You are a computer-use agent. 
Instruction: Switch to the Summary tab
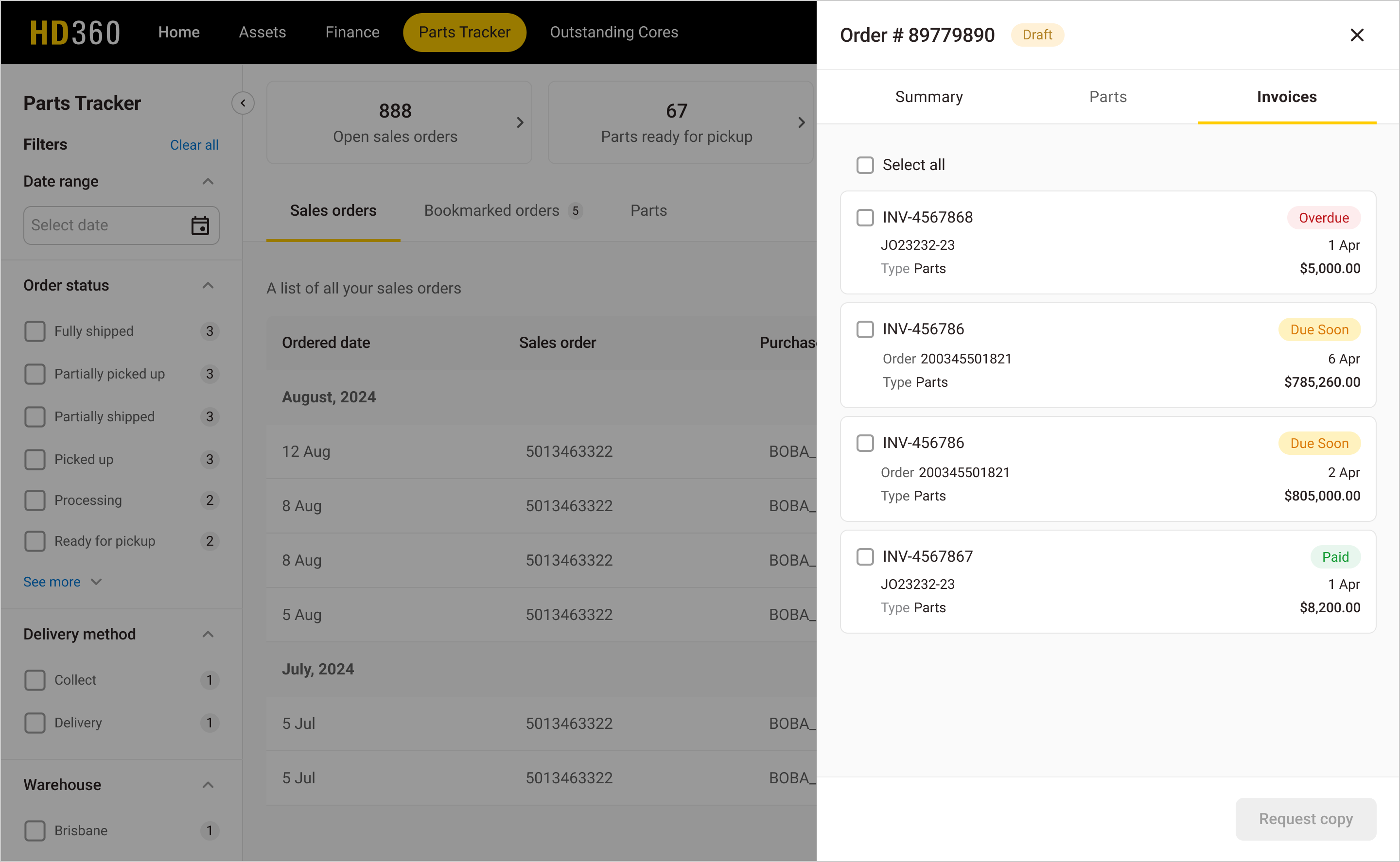coord(928,96)
